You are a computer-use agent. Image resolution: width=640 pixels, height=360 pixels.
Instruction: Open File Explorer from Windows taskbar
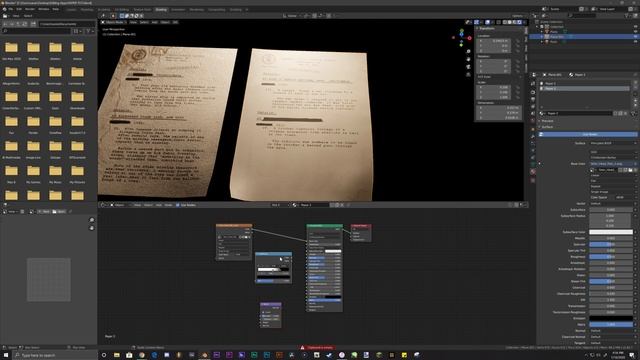pyautogui.click(x=116, y=355)
